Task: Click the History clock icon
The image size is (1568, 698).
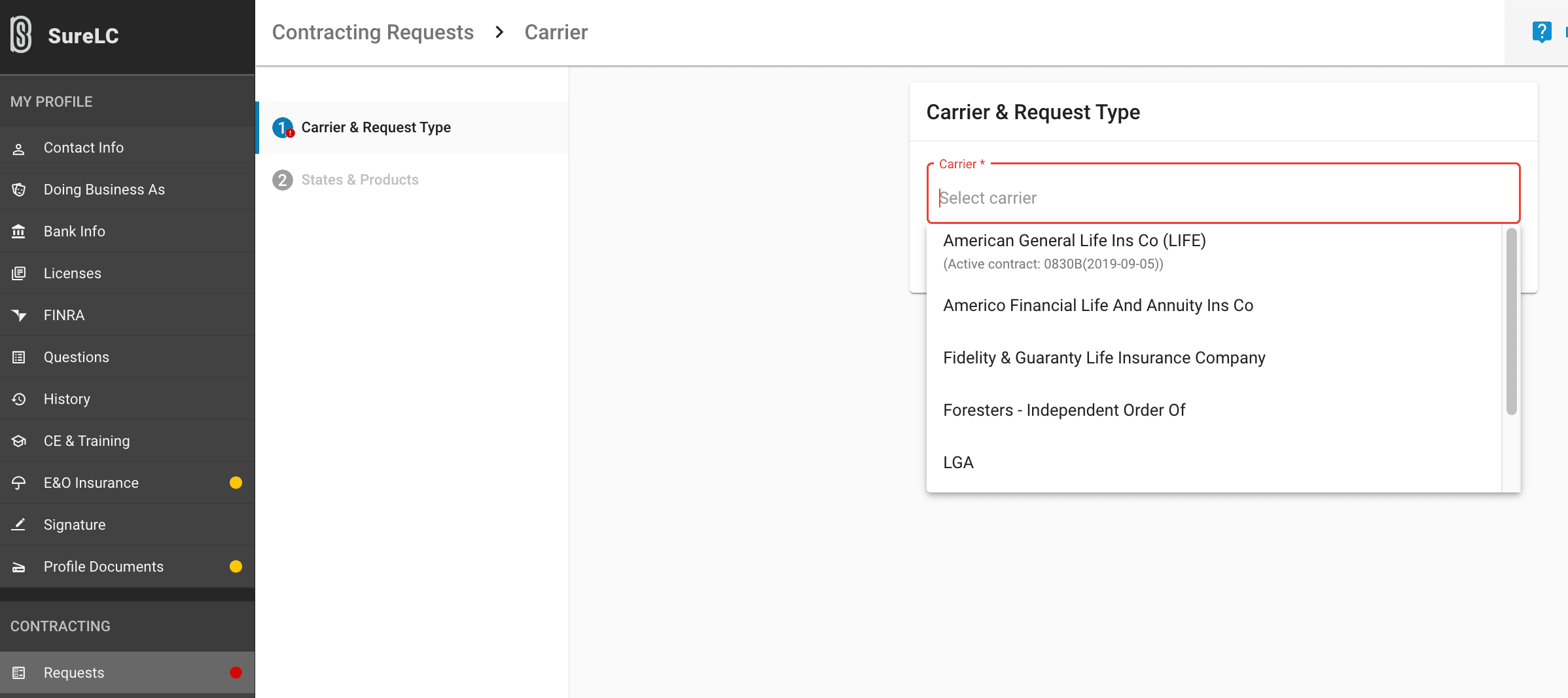Action: (x=19, y=399)
